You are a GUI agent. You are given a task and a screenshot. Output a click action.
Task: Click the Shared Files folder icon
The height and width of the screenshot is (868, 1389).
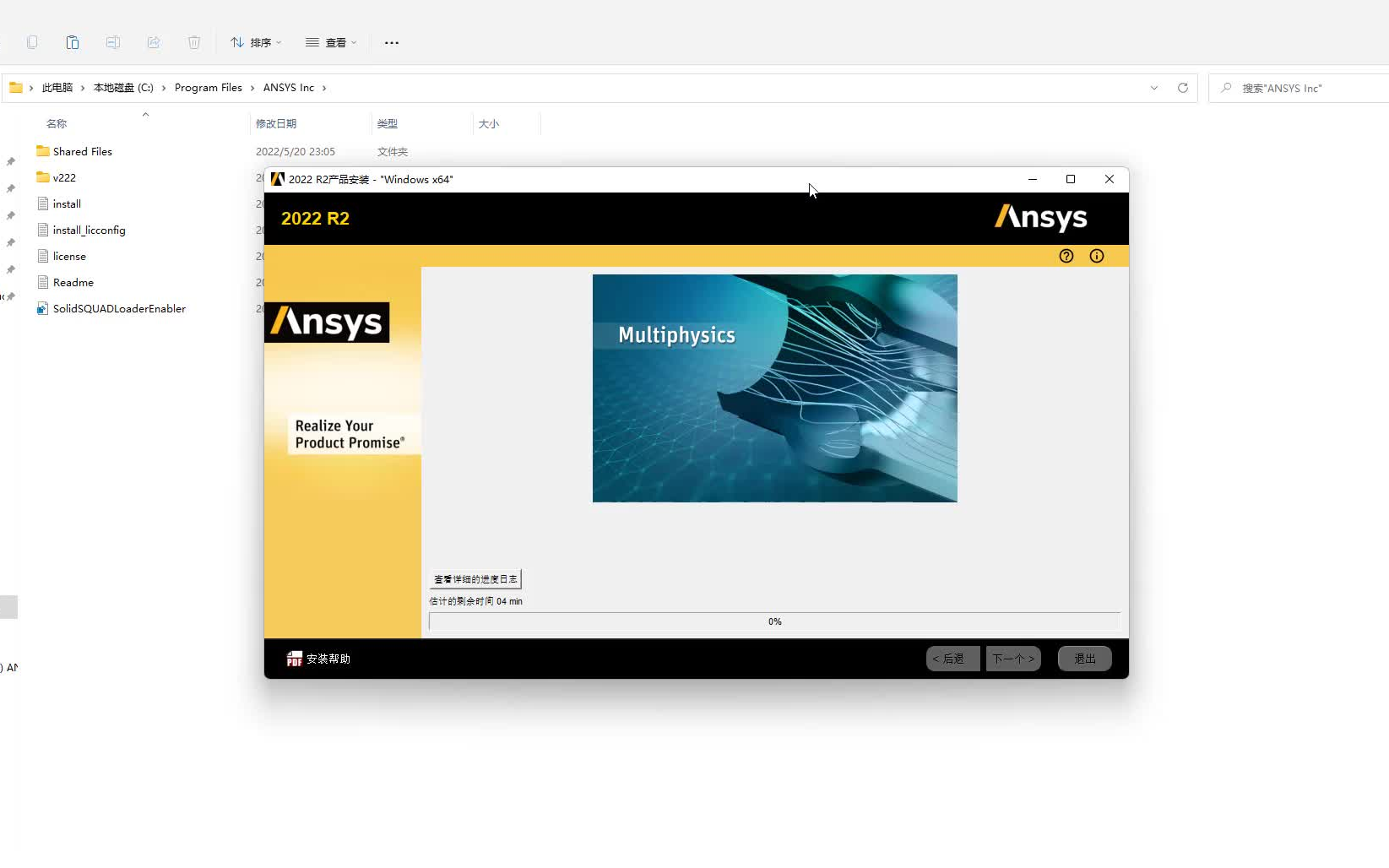click(x=43, y=151)
